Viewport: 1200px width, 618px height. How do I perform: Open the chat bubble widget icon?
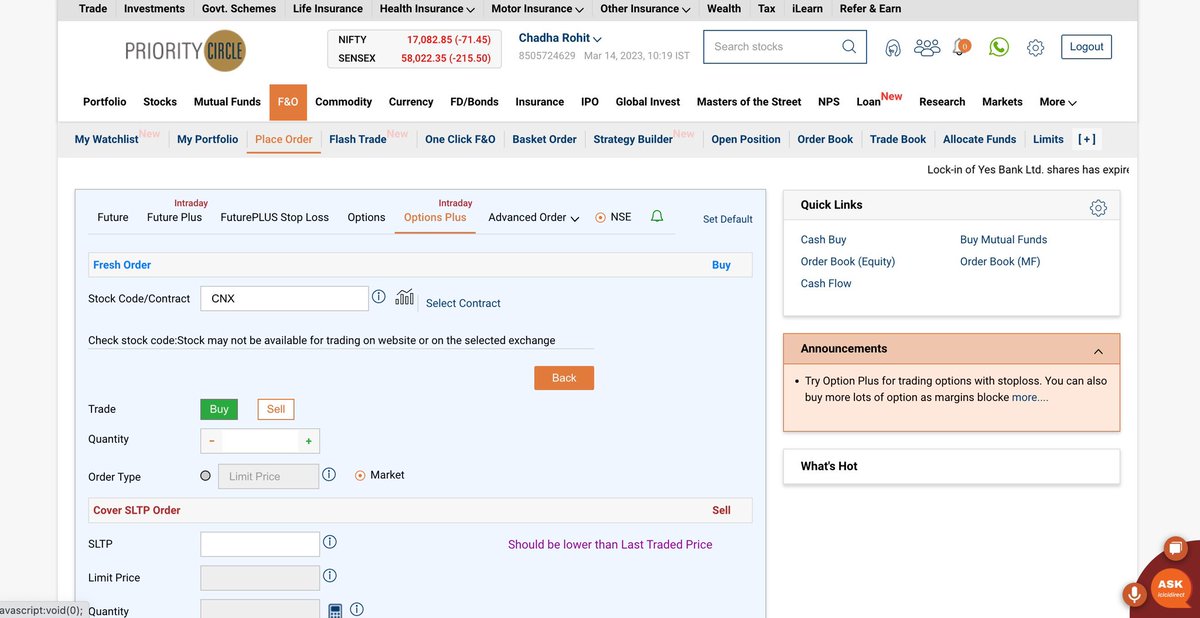click(1176, 547)
